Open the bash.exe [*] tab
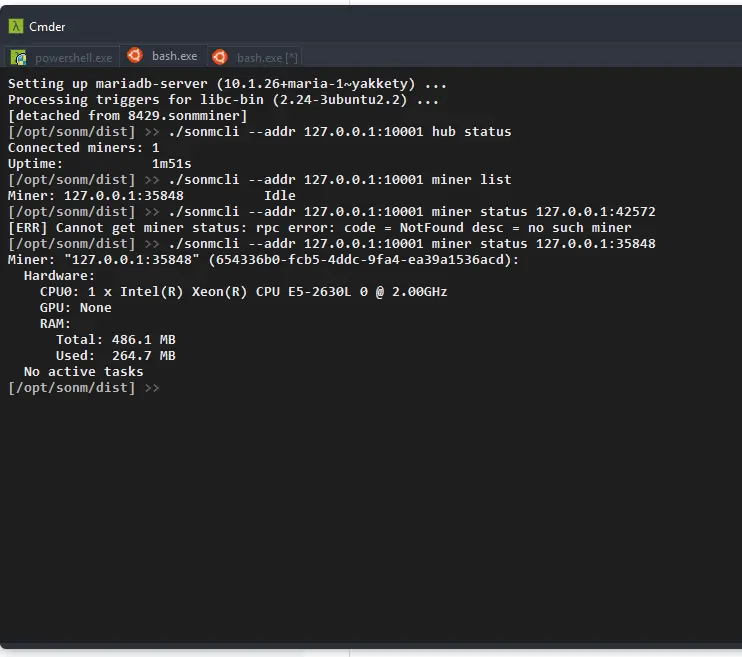The width and height of the screenshot is (742, 657). point(254,57)
